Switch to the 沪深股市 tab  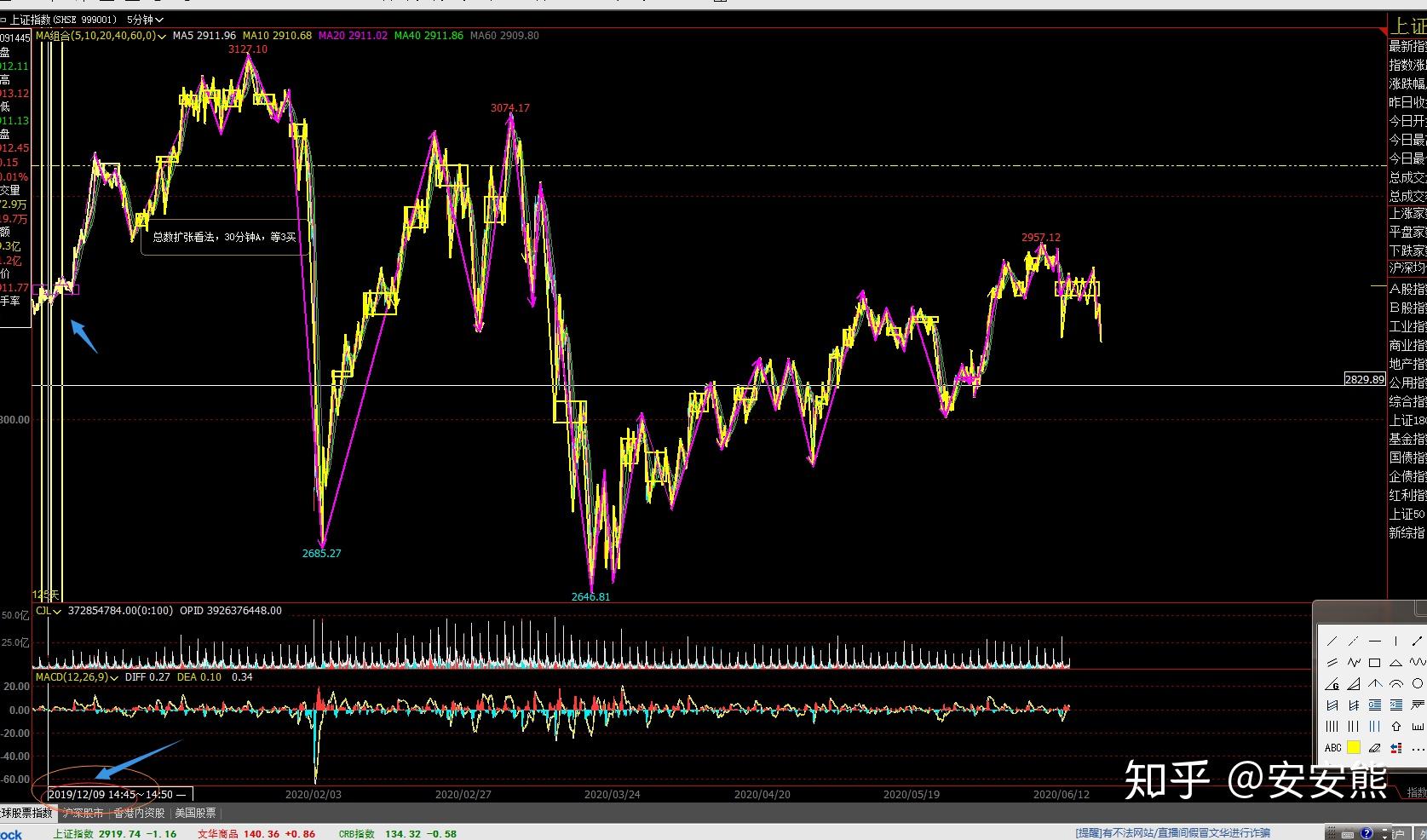pyautogui.click(x=83, y=814)
